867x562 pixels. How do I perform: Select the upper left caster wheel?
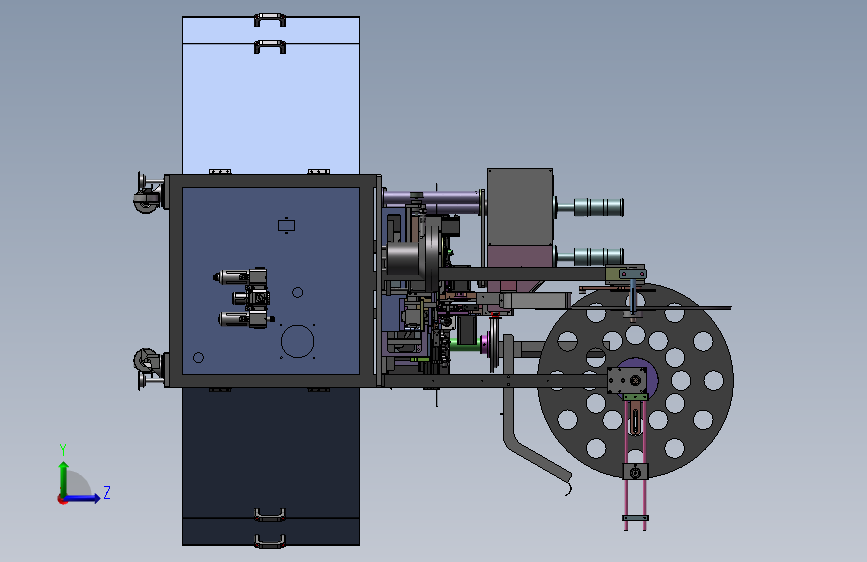pos(145,201)
